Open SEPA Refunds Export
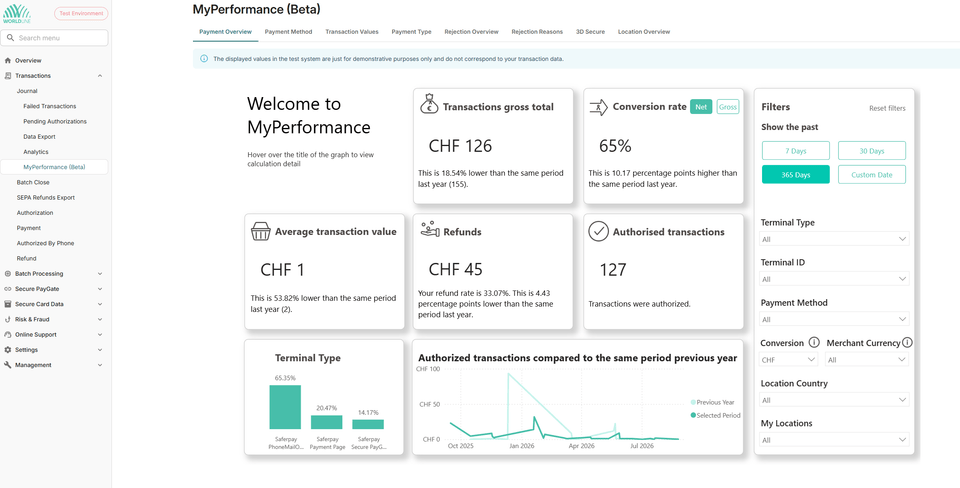Screen dimensions: 960x488 click(46, 198)
